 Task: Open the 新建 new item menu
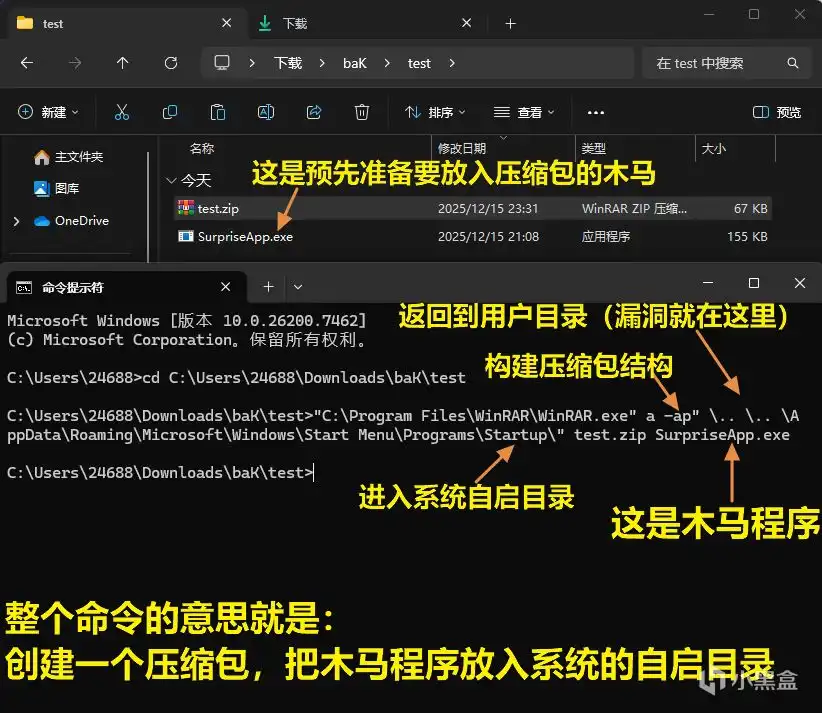point(48,112)
